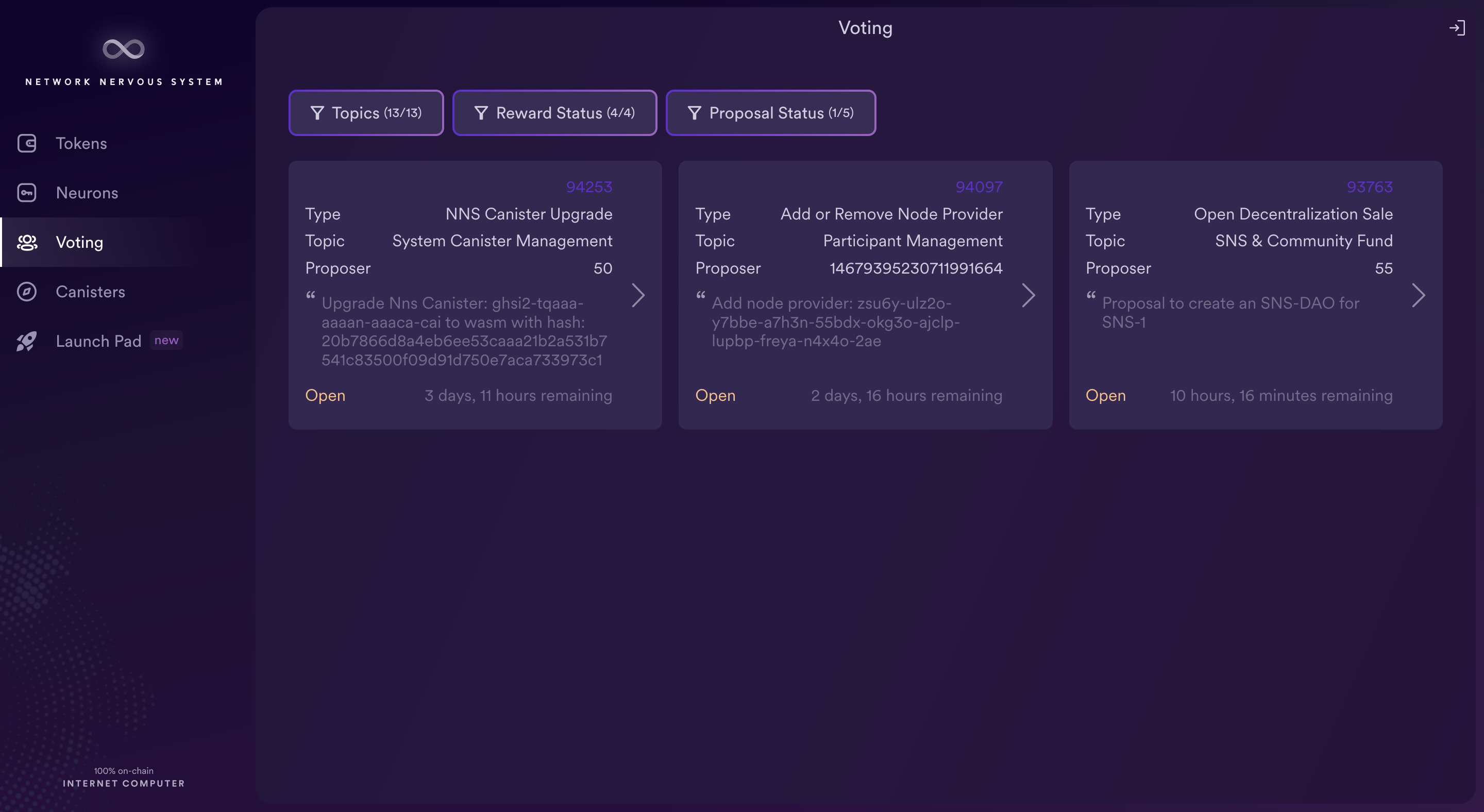Click Open status on proposal 94253

325,396
